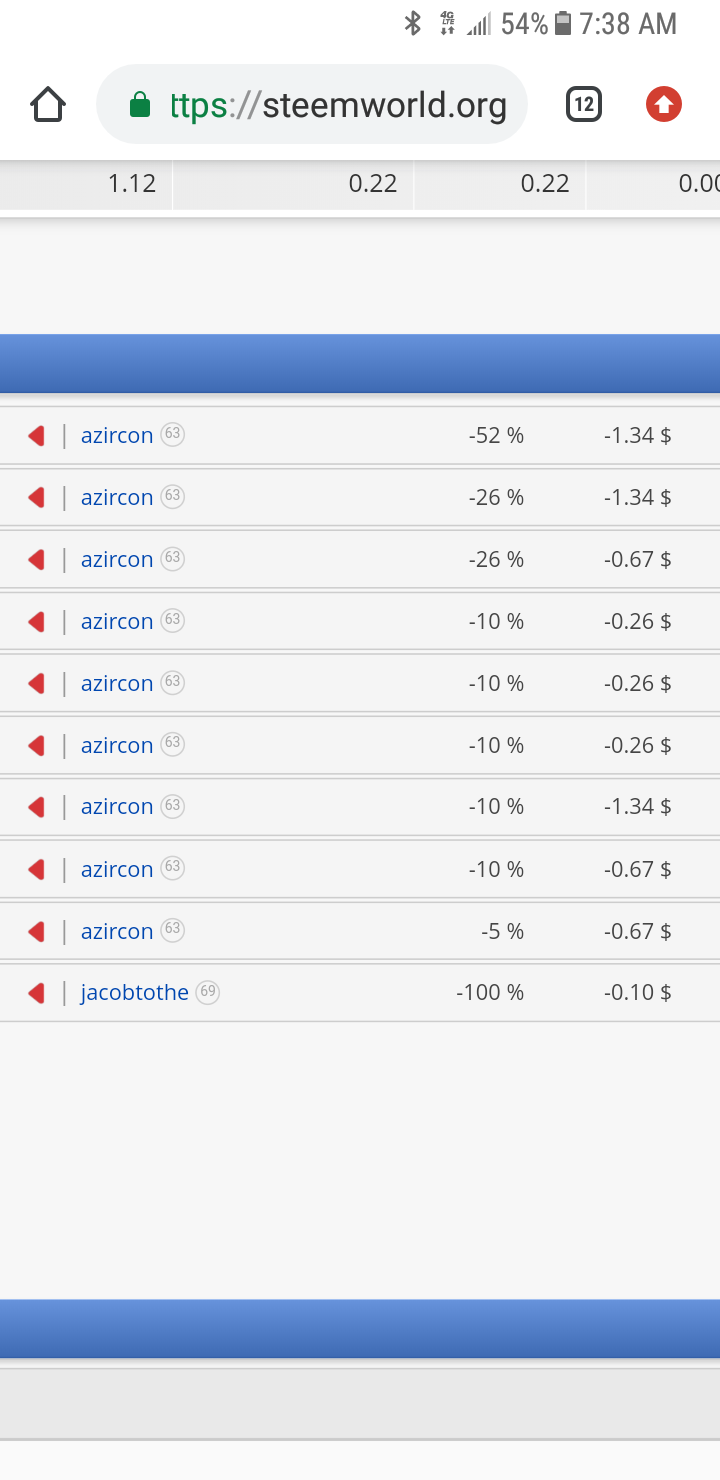Select the 1.12 table cell
Viewport: 720px width, 1480px height.
click(86, 184)
